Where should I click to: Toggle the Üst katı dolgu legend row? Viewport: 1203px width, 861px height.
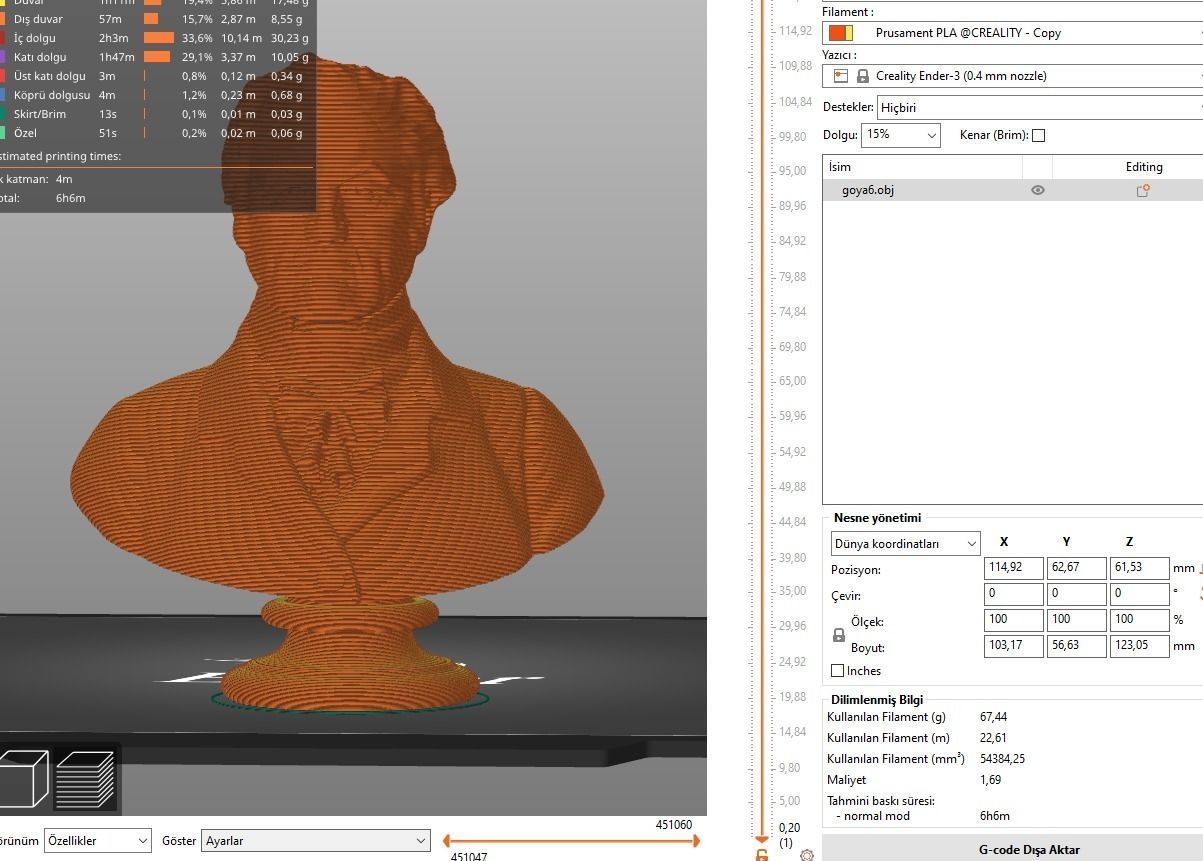[x=156, y=76]
